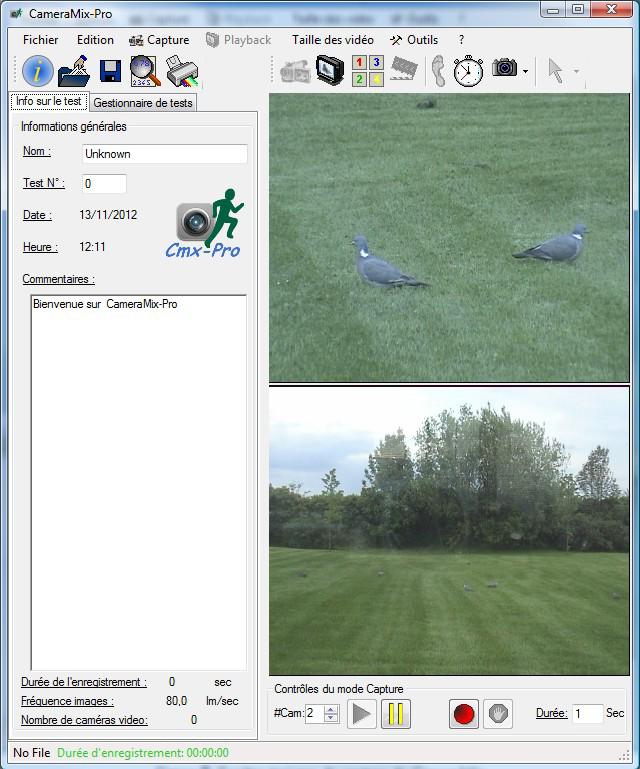Click the Cmx-Pro logo
The height and width of the screenshot is (769, 640).
coord(205,225)
